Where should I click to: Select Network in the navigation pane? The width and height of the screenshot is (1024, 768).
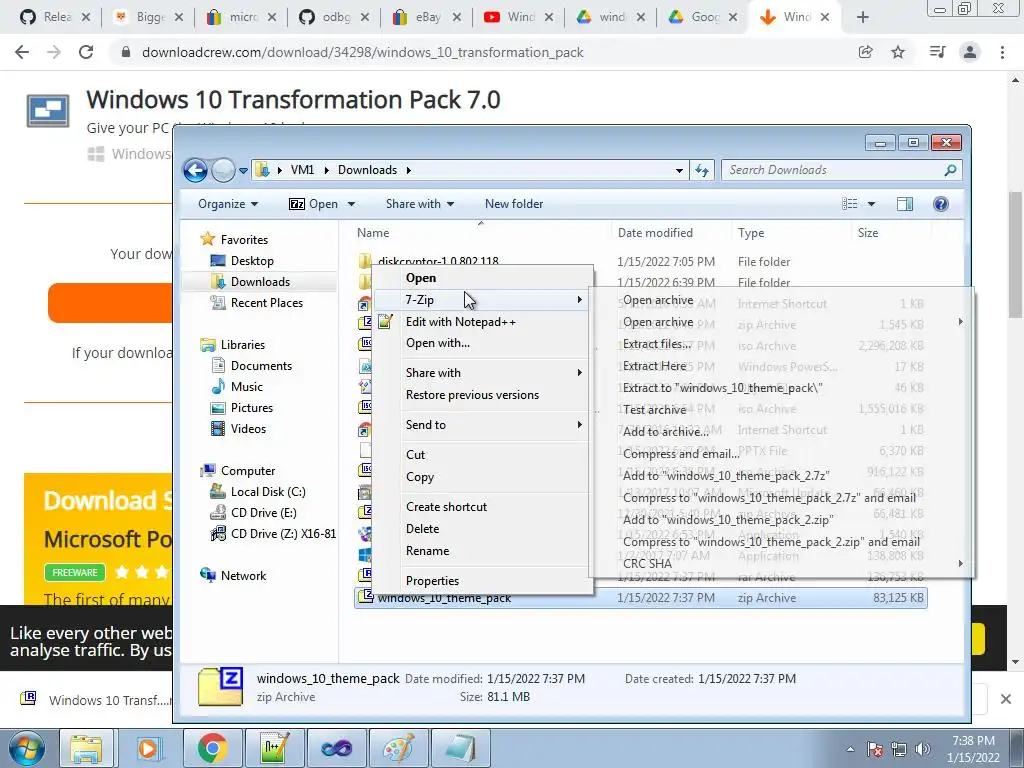click(243, 576)
